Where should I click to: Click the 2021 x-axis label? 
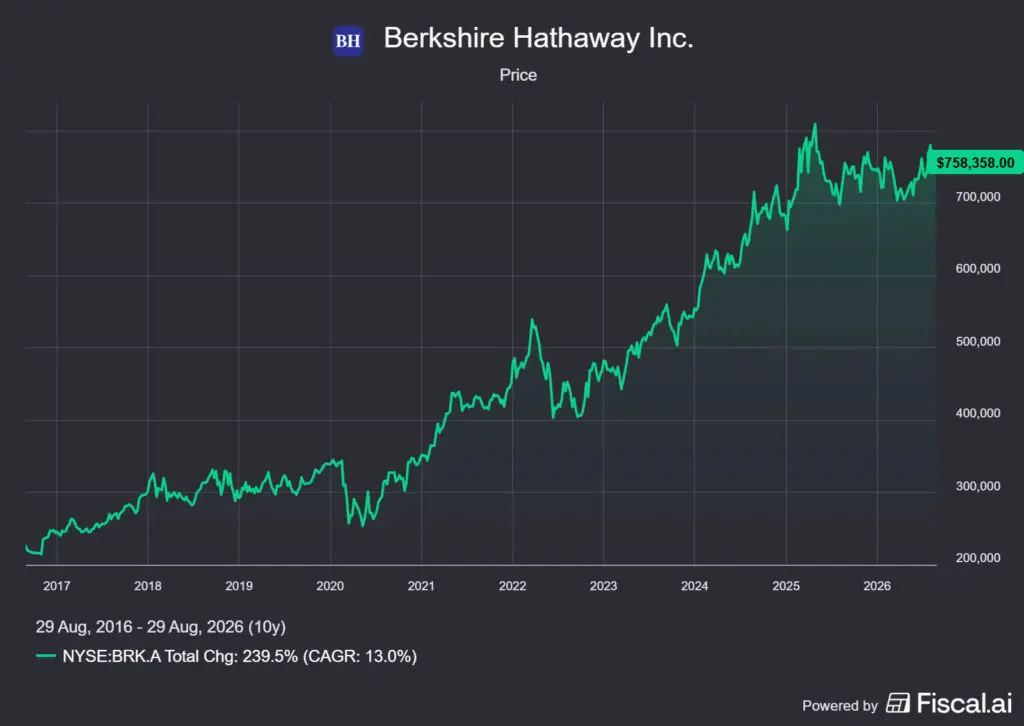[x=421, y=586]
